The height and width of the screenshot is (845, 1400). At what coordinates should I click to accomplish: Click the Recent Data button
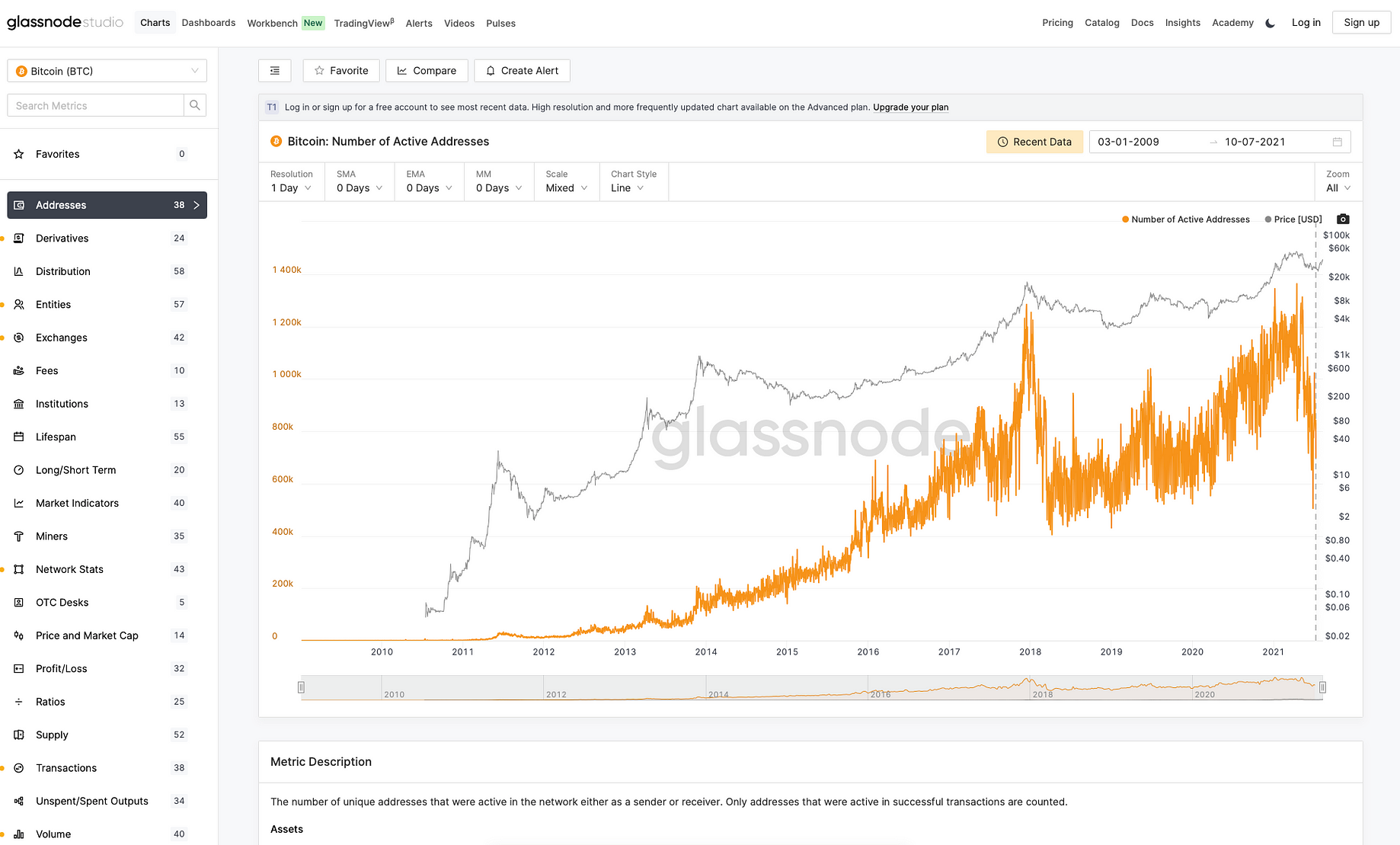point(1034,142)
